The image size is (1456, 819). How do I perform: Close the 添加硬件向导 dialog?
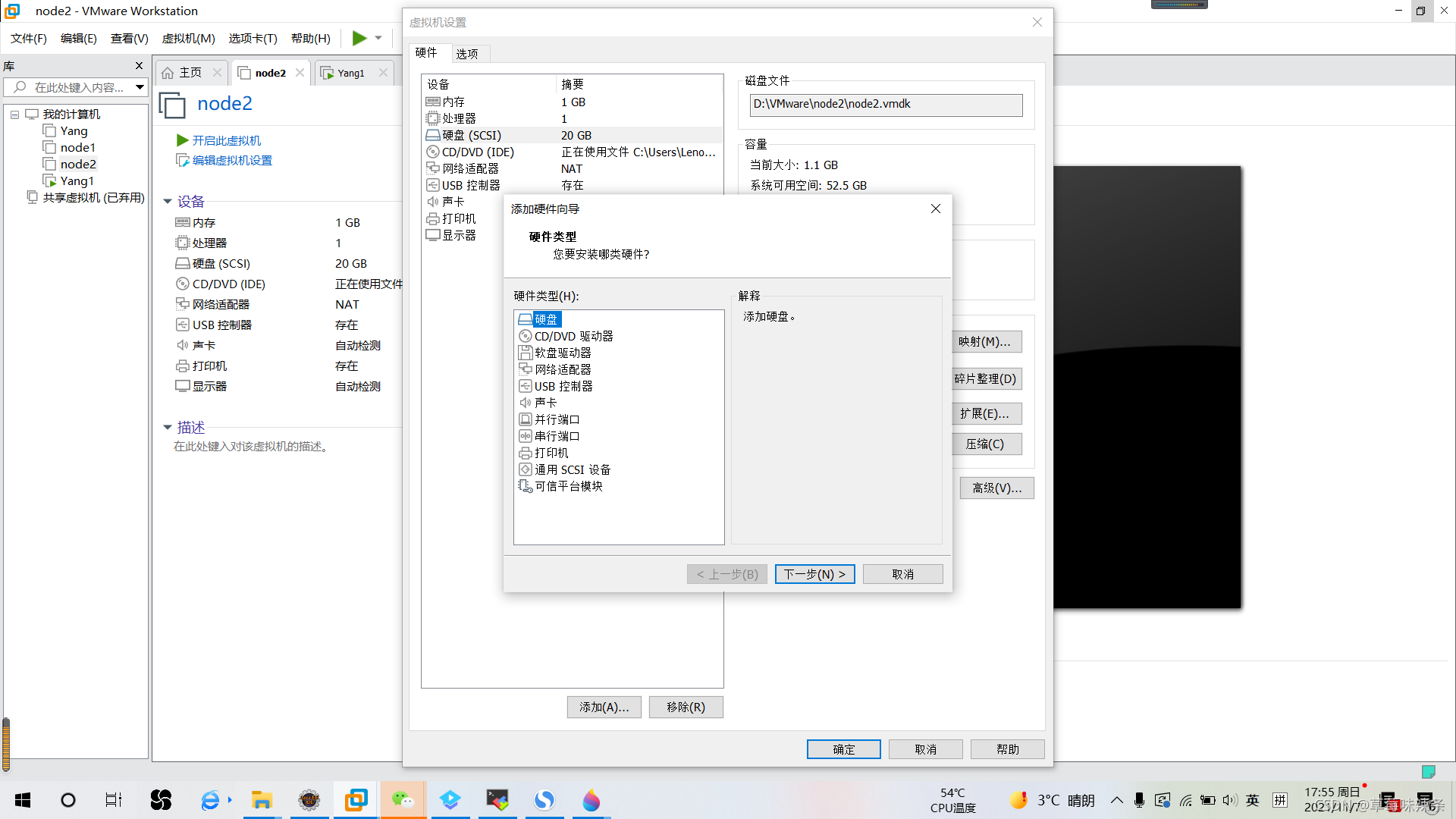936,209
